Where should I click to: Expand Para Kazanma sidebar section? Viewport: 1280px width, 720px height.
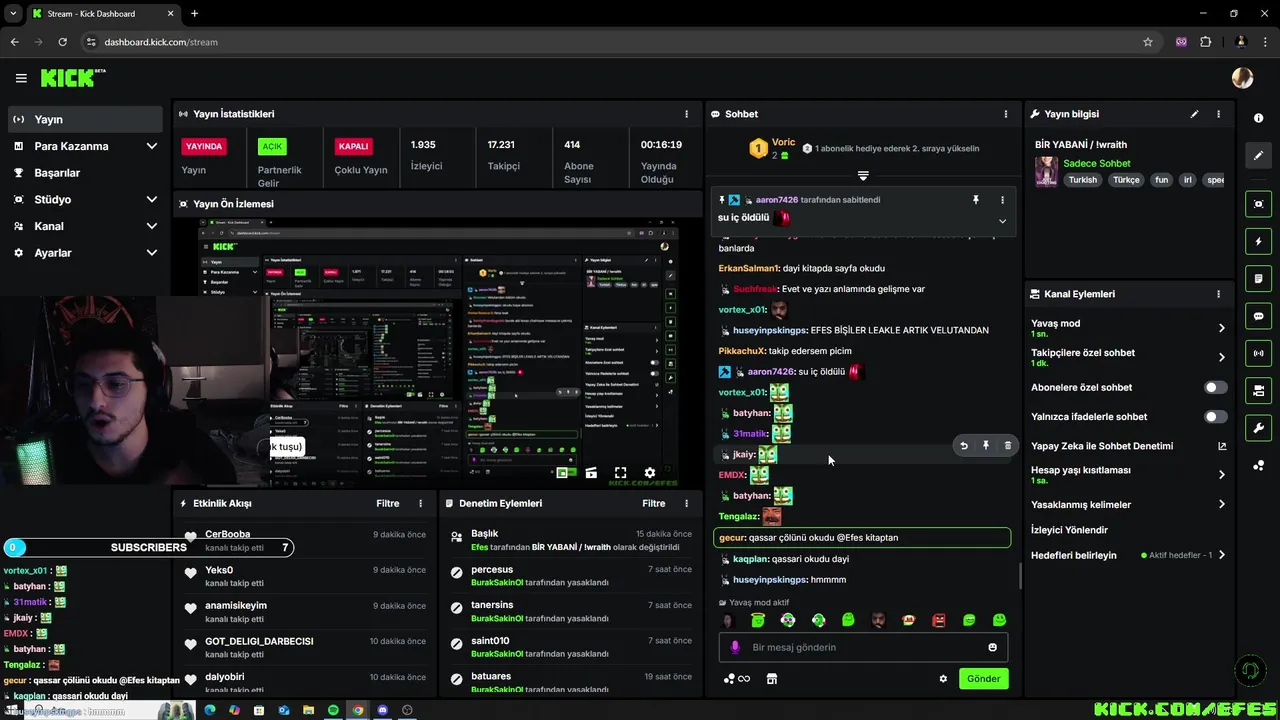click(151, 146)
